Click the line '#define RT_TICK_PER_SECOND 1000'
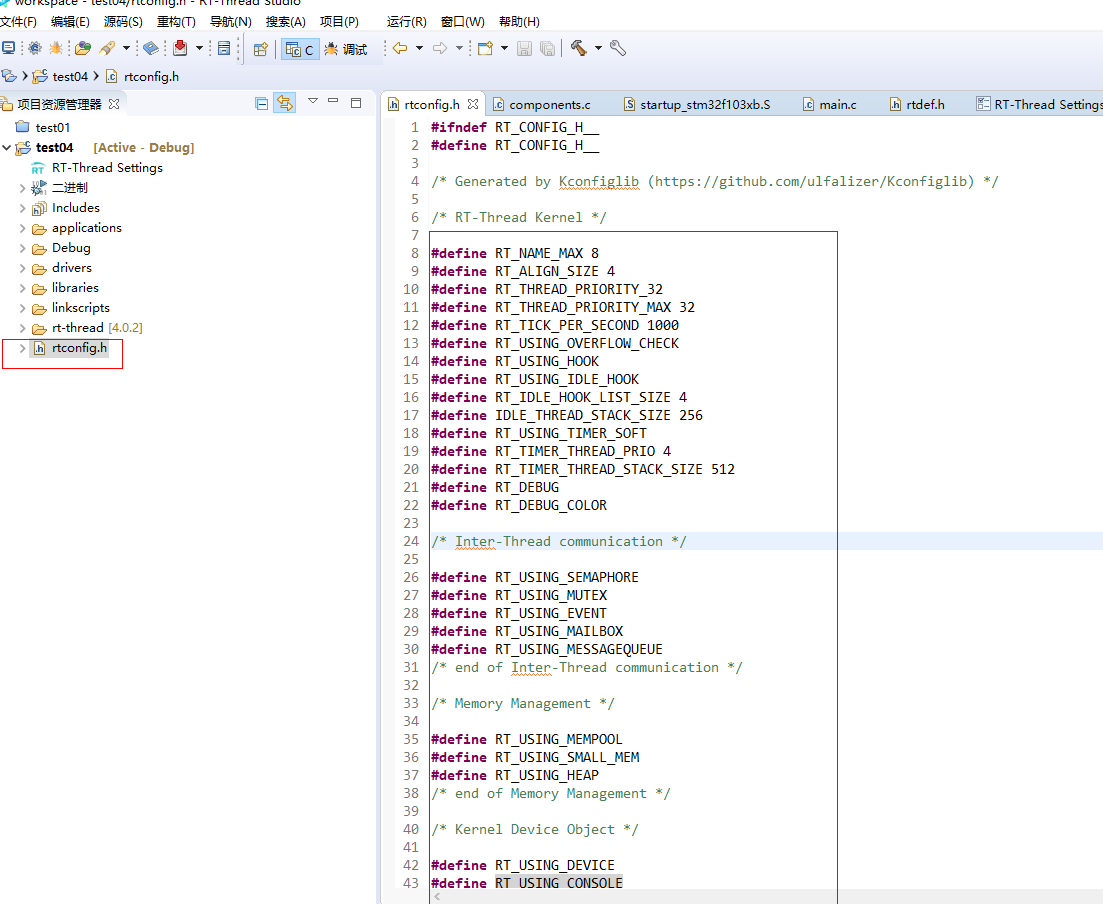This screenshot has width=1103, height=904. pyautogui.click(x=555, y=326)
